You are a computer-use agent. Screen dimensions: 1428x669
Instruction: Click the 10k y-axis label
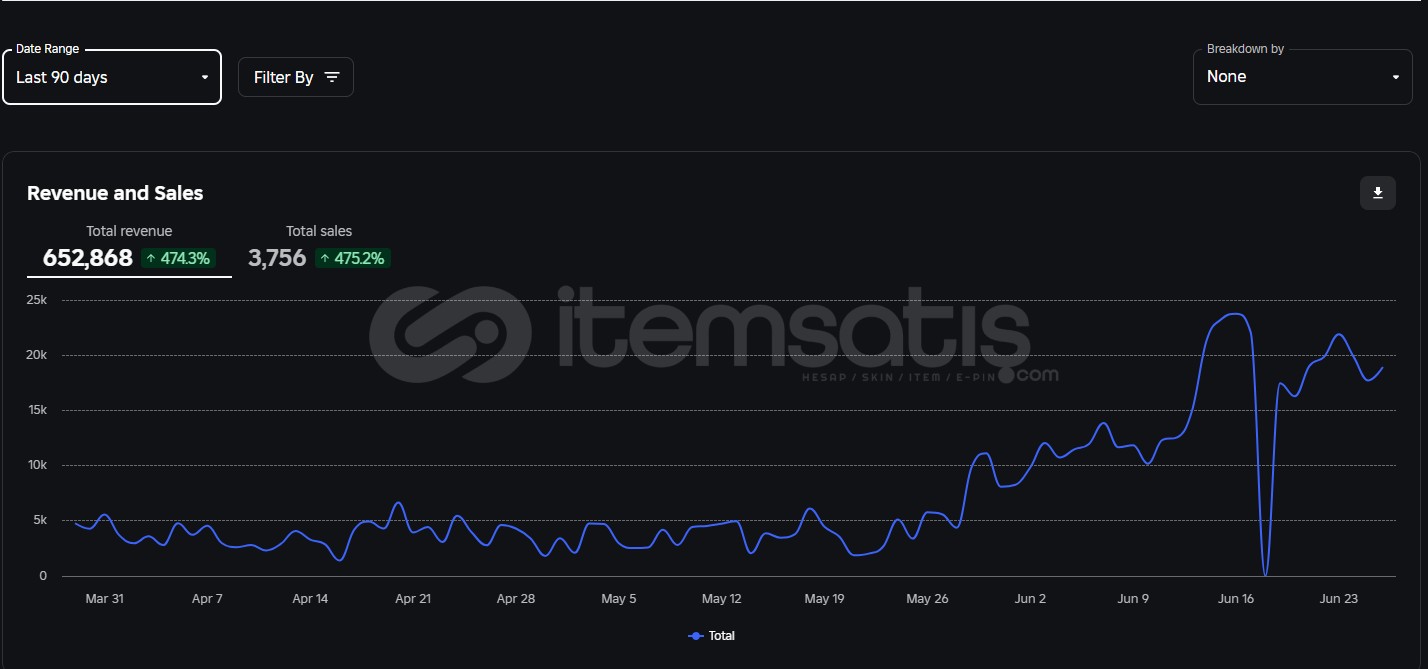tap(37, 465)
